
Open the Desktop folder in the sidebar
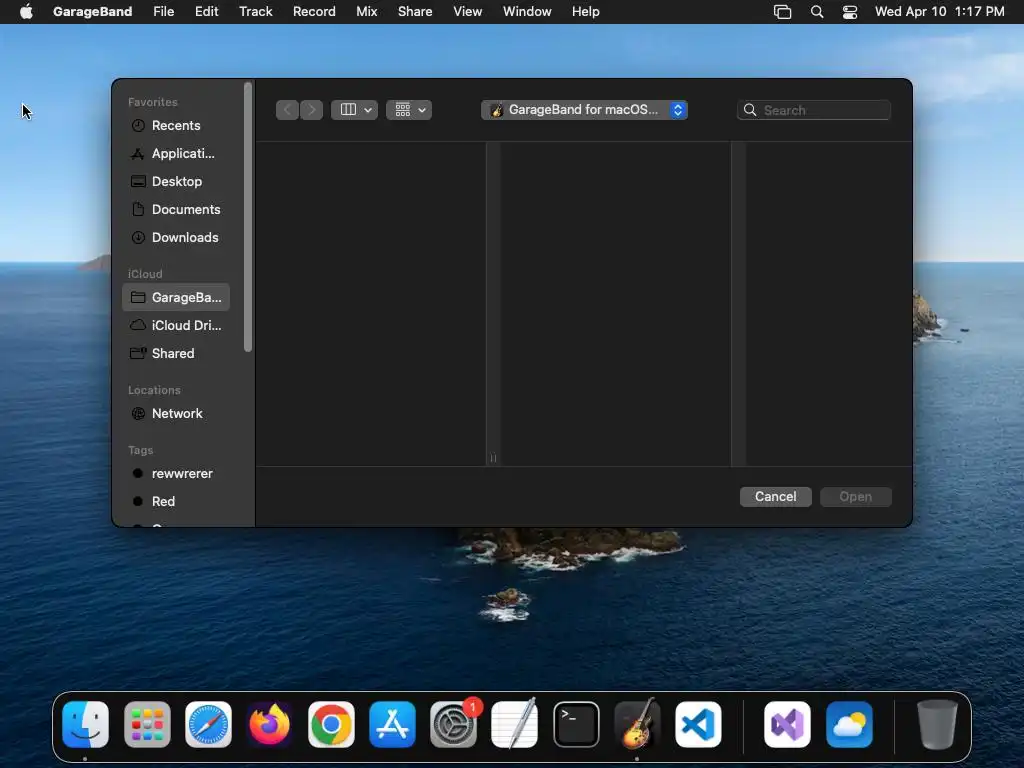point(175,182)
